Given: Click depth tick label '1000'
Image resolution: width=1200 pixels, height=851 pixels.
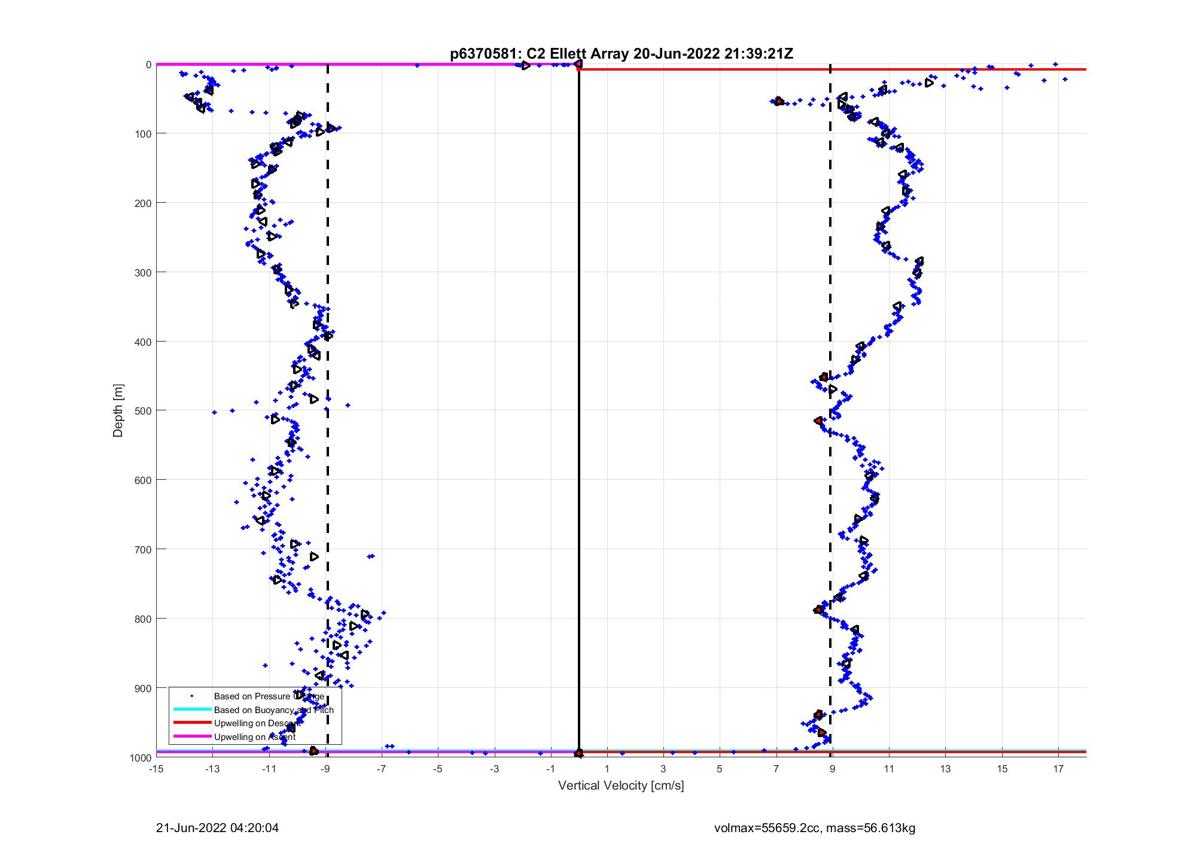Looking at the screenshot, I should 139,757.
